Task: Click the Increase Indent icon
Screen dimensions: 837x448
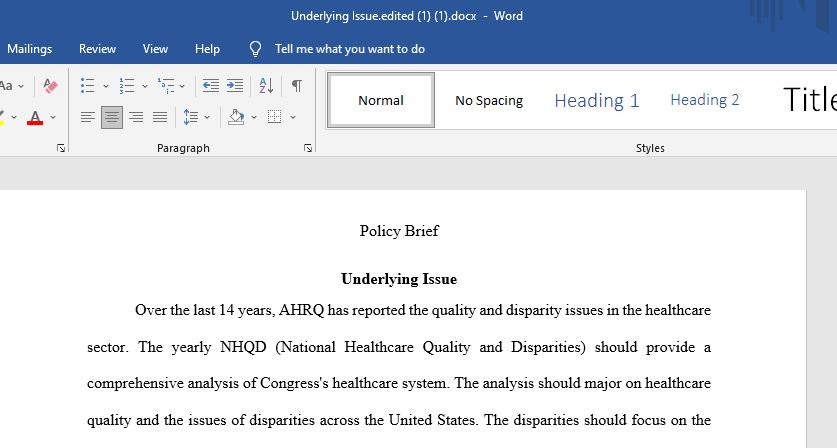Action: point(235,85)
